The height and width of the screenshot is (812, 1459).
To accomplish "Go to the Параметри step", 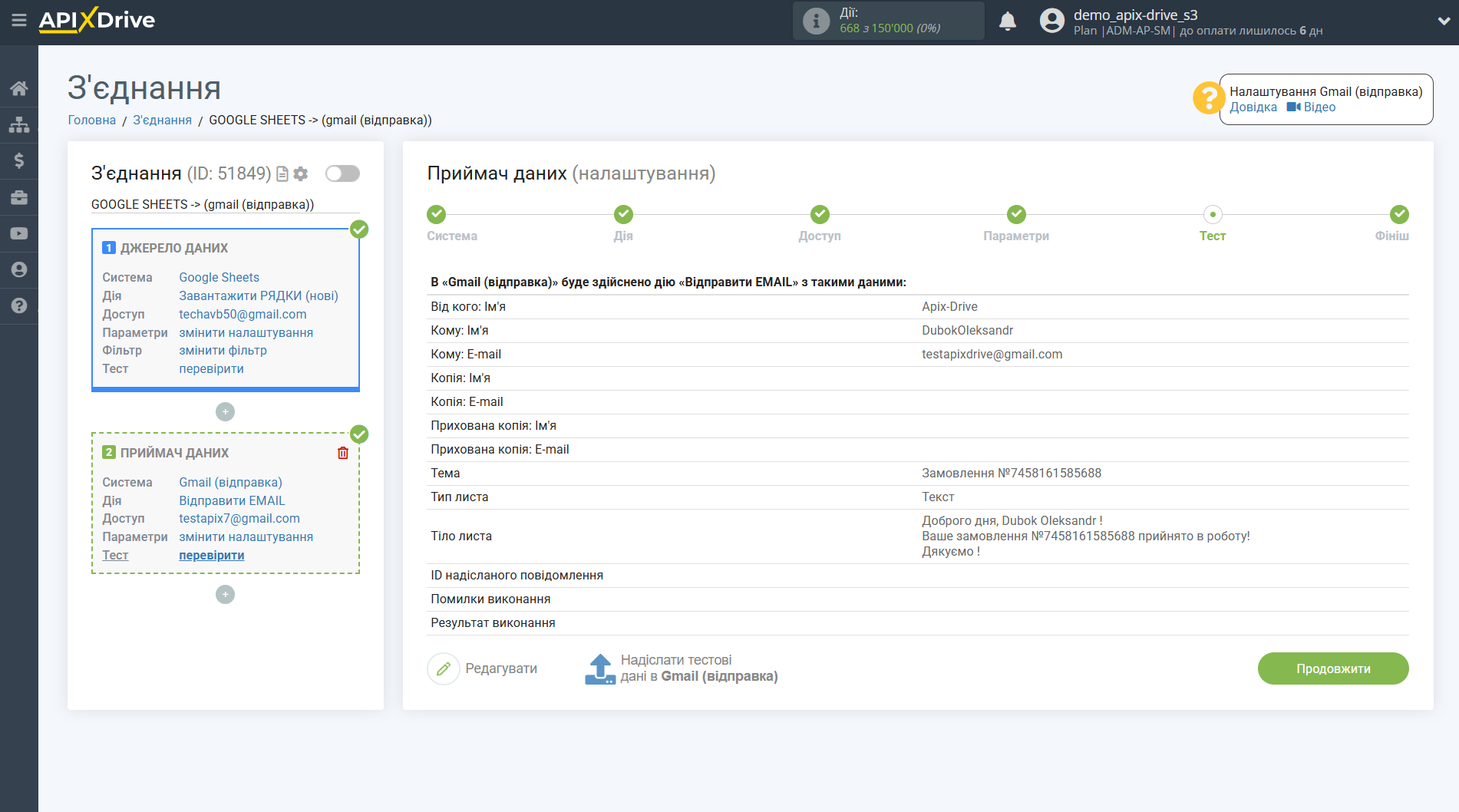I will pyautogui.click(x=1016, y=215).
